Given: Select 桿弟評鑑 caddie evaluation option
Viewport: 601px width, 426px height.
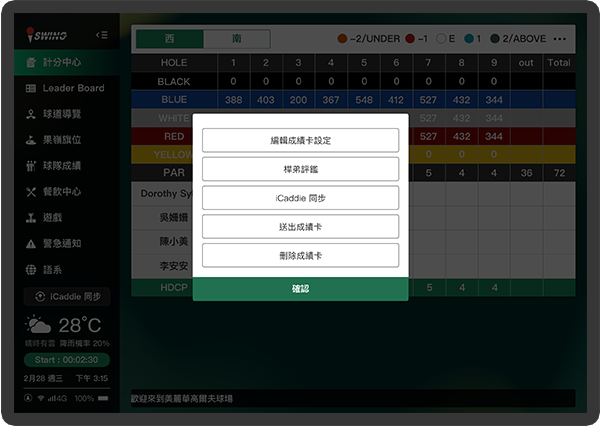Looking at the screenshot, I should [300, 170].
